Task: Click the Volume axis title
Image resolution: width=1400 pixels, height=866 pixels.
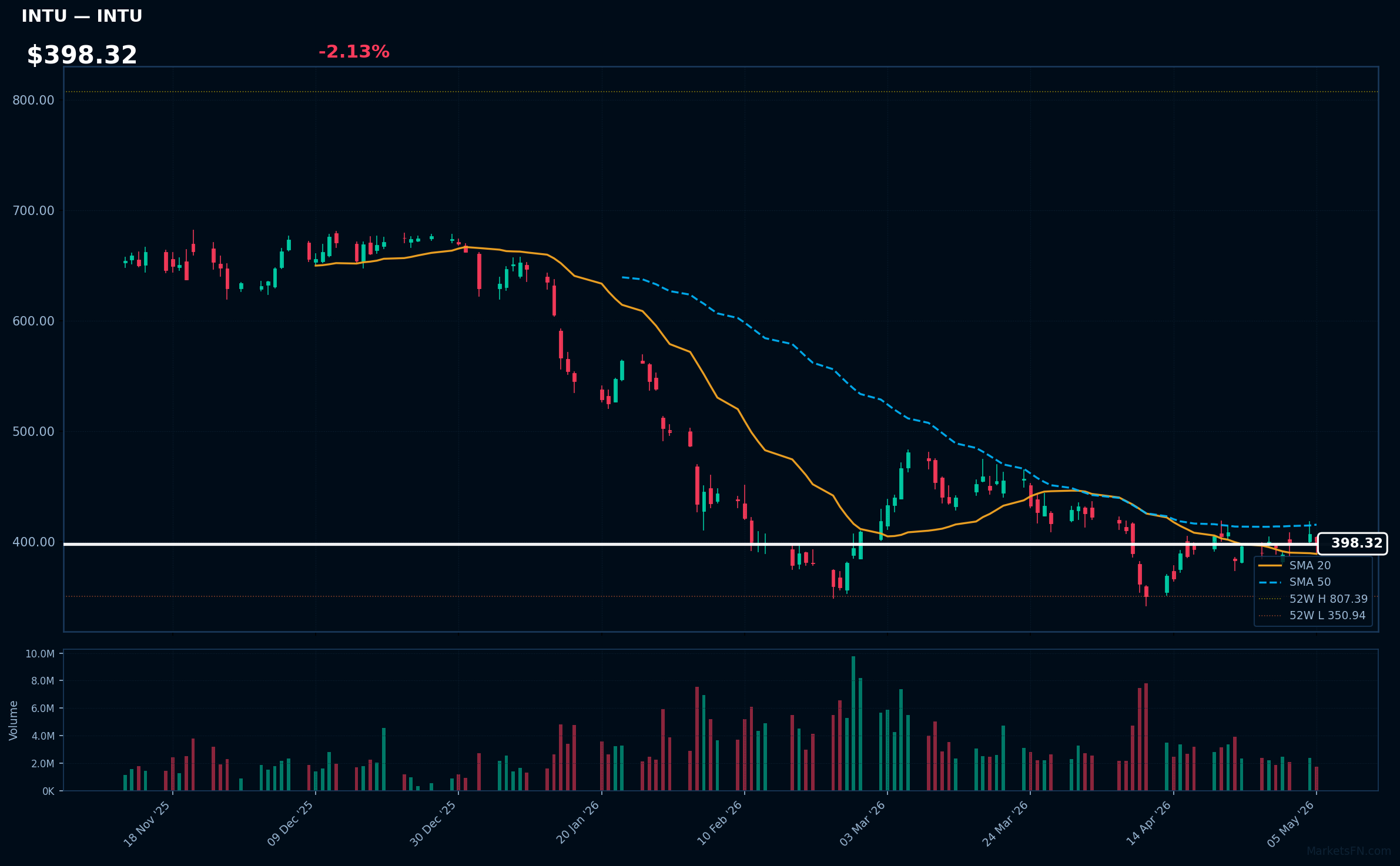Action: pyautogui.click(x=14, y=720)
